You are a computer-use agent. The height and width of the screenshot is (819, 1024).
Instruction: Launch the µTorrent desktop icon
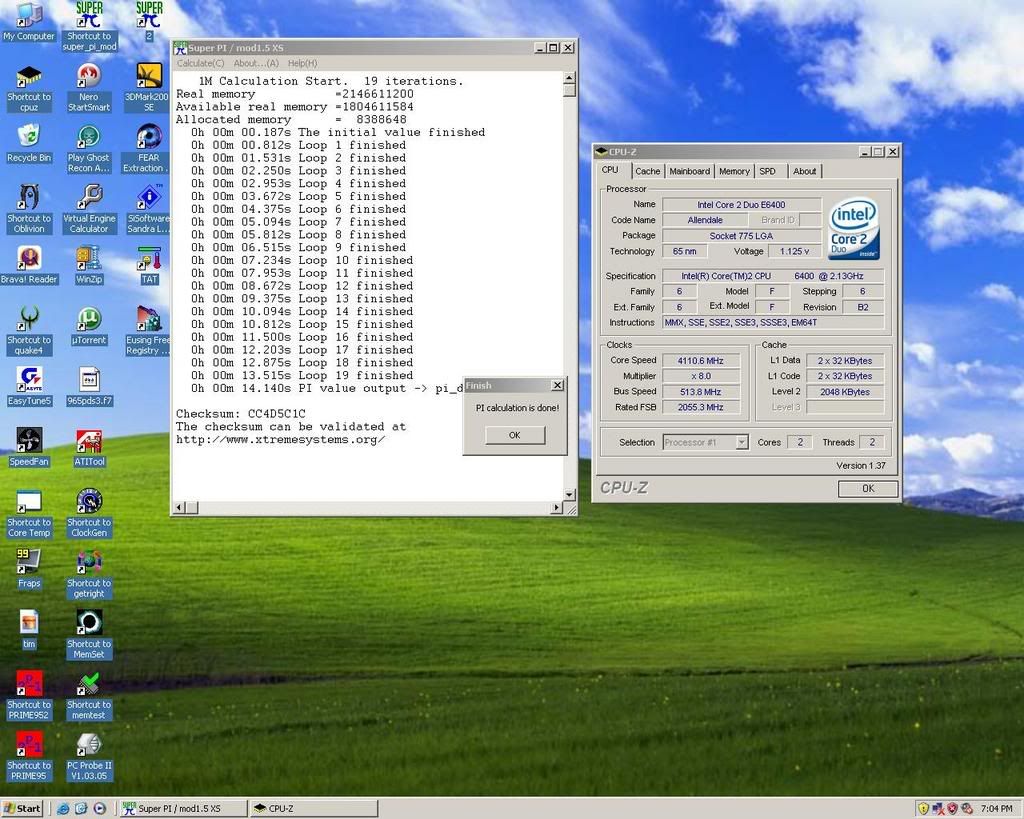pos(88,320)
